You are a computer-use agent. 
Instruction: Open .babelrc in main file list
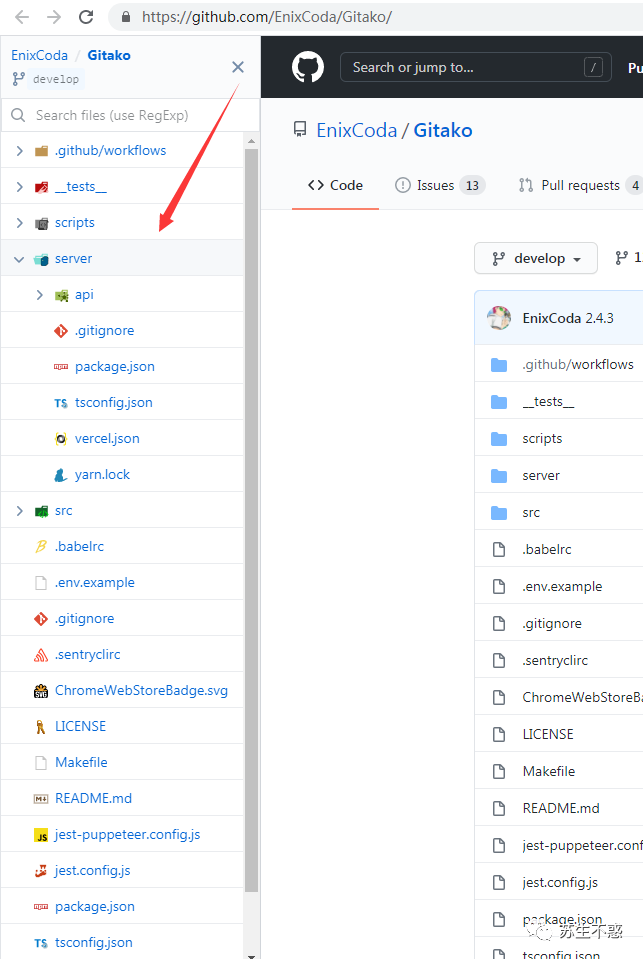[x=547, y=549]
